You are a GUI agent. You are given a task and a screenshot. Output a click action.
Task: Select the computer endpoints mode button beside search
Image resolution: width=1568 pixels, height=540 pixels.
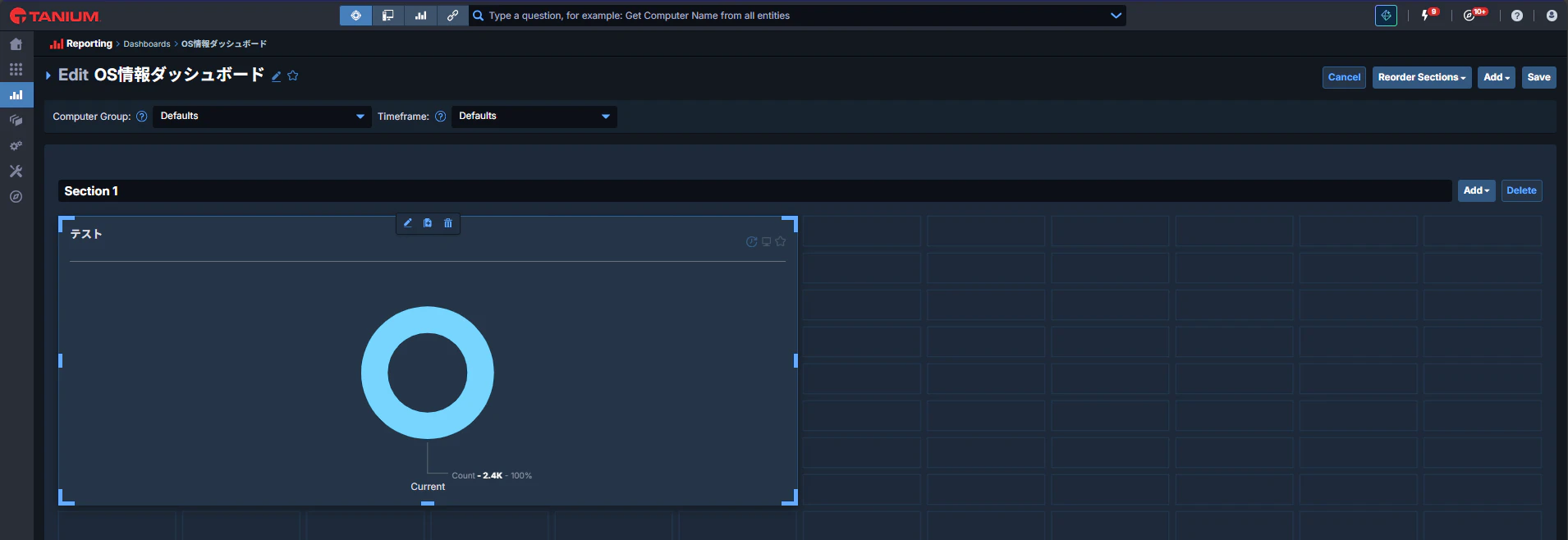[x=387, y=16]
